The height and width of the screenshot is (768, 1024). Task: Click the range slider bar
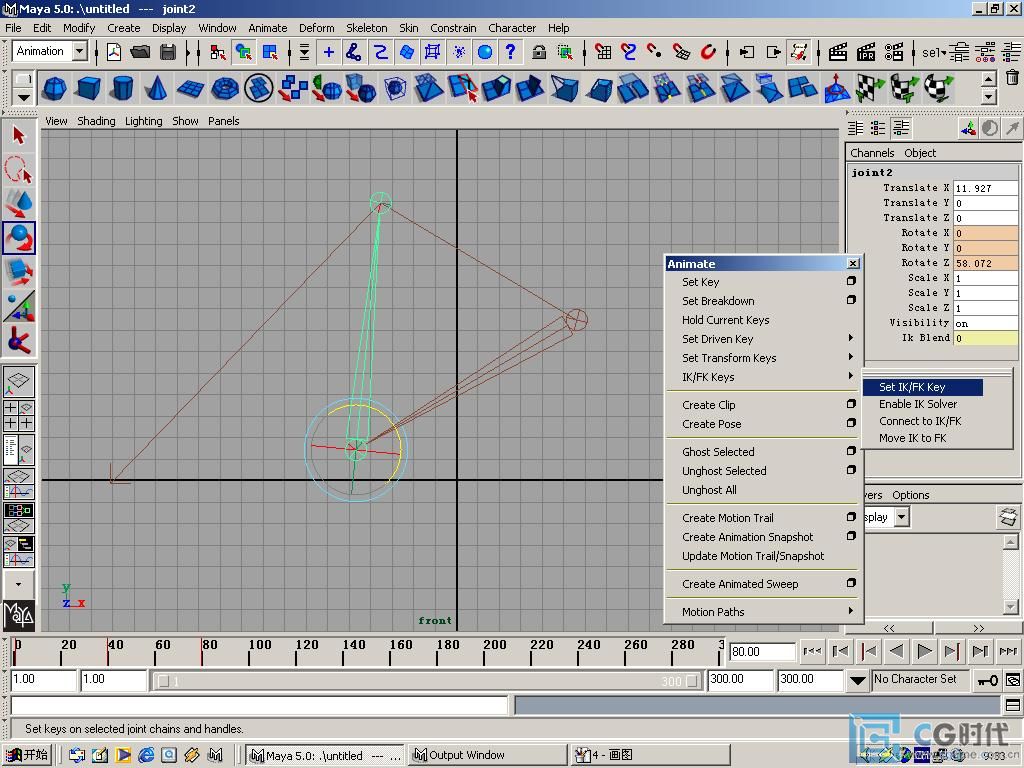click(427, 681)
